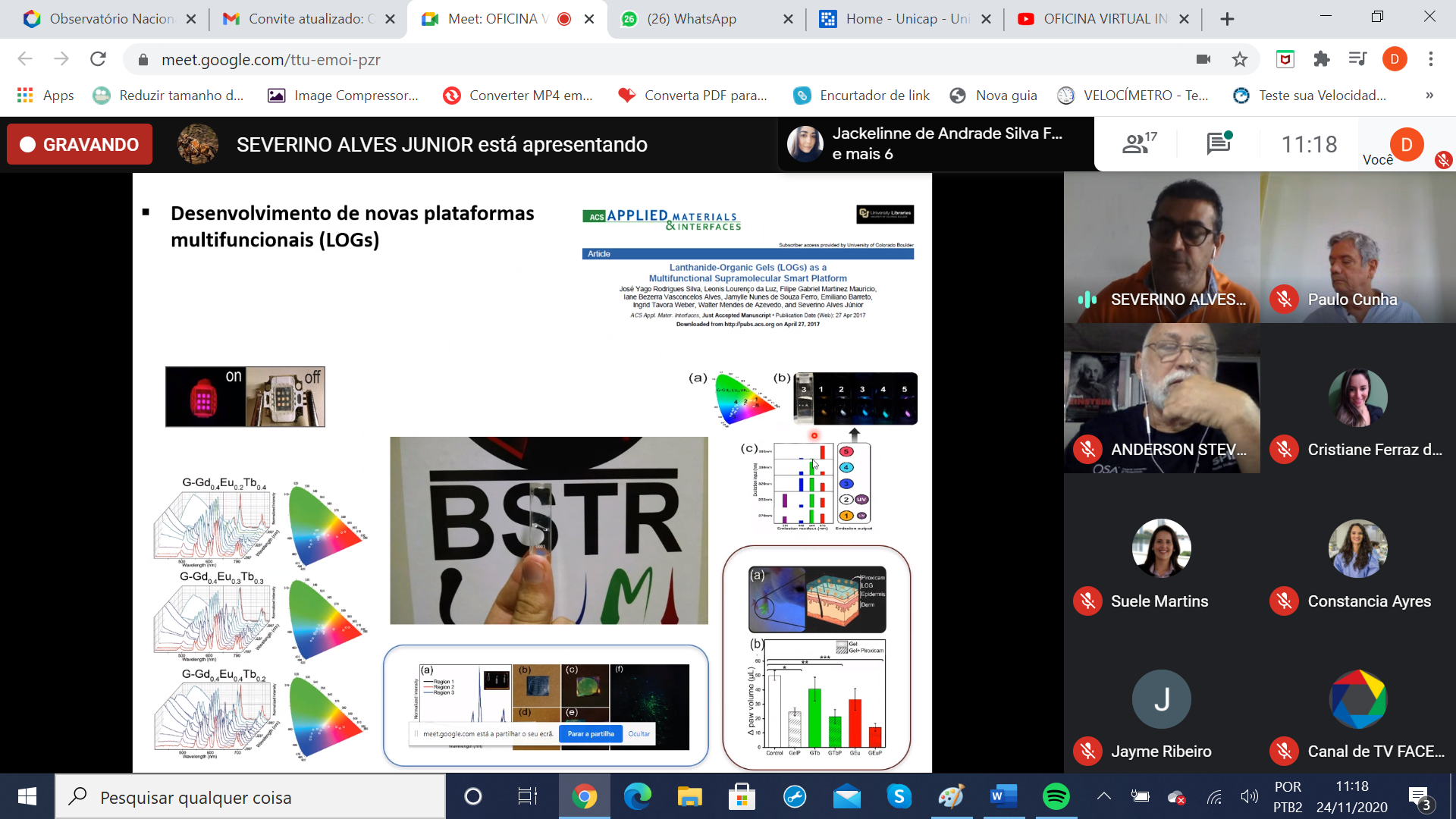The width and height of the screenshot is (1456, 819).
Task: Click the POR PTB2 language indicator
Action: (x=1288, y=797)
